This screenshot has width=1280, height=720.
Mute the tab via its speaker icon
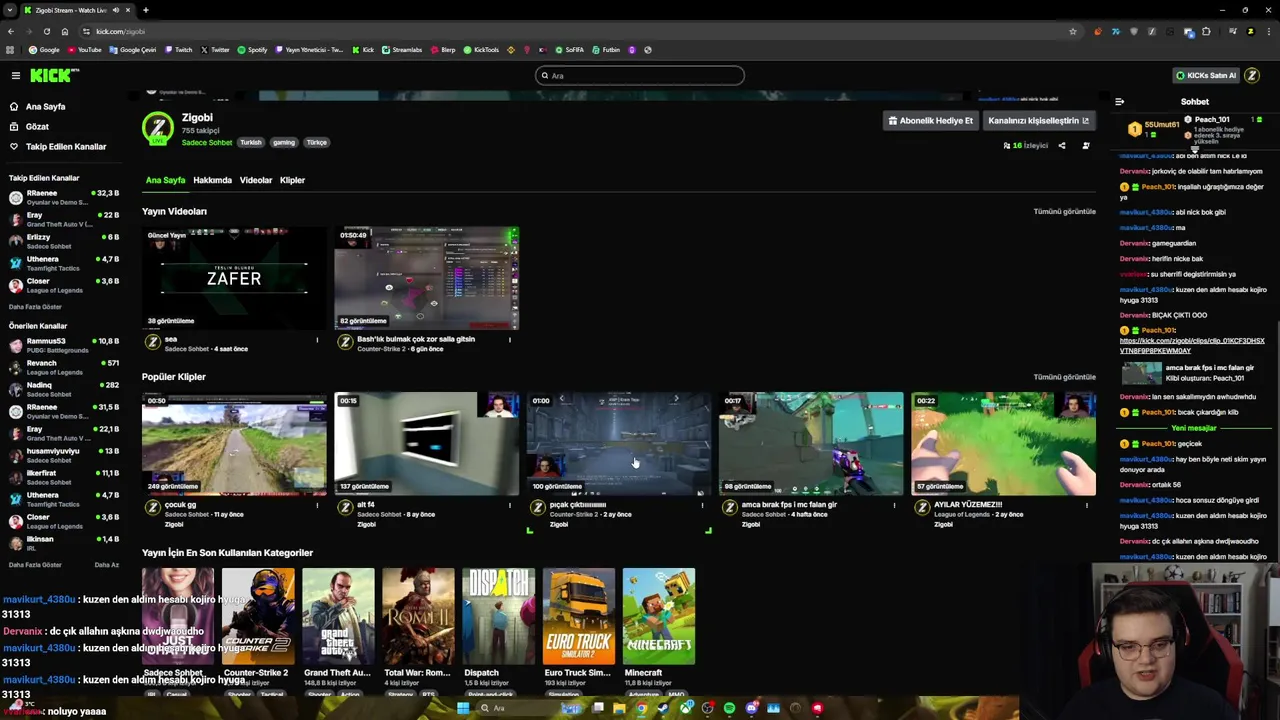click(115, 10)
